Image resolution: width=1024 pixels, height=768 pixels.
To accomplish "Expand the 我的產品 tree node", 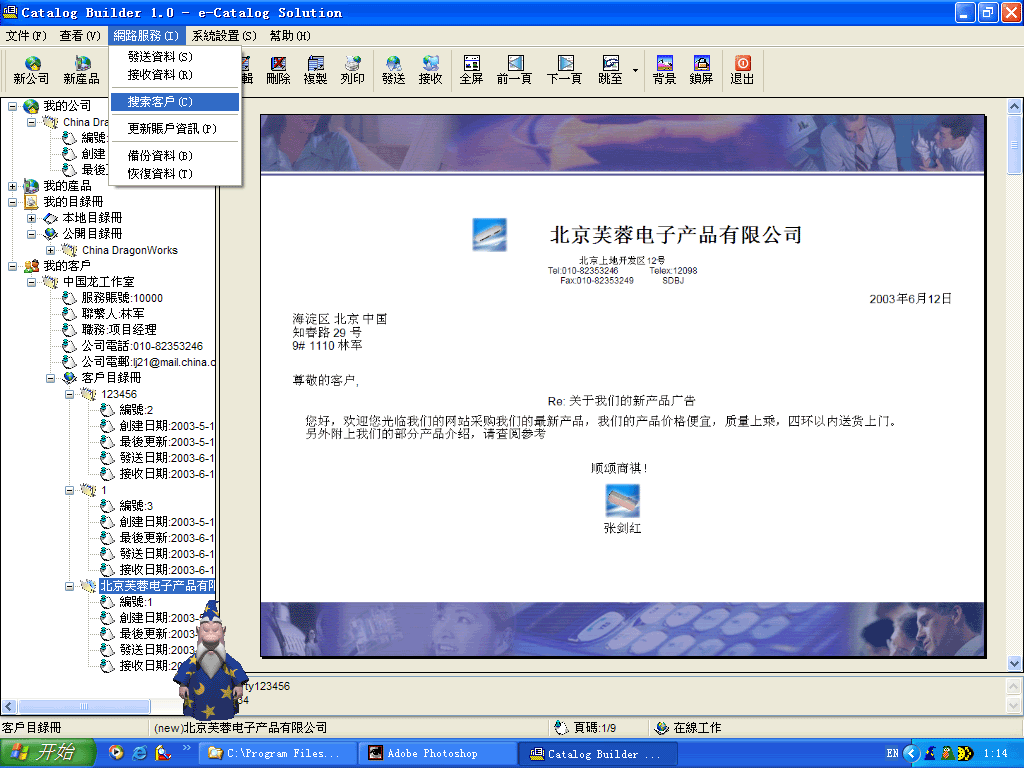I will (x=12, y=186).
